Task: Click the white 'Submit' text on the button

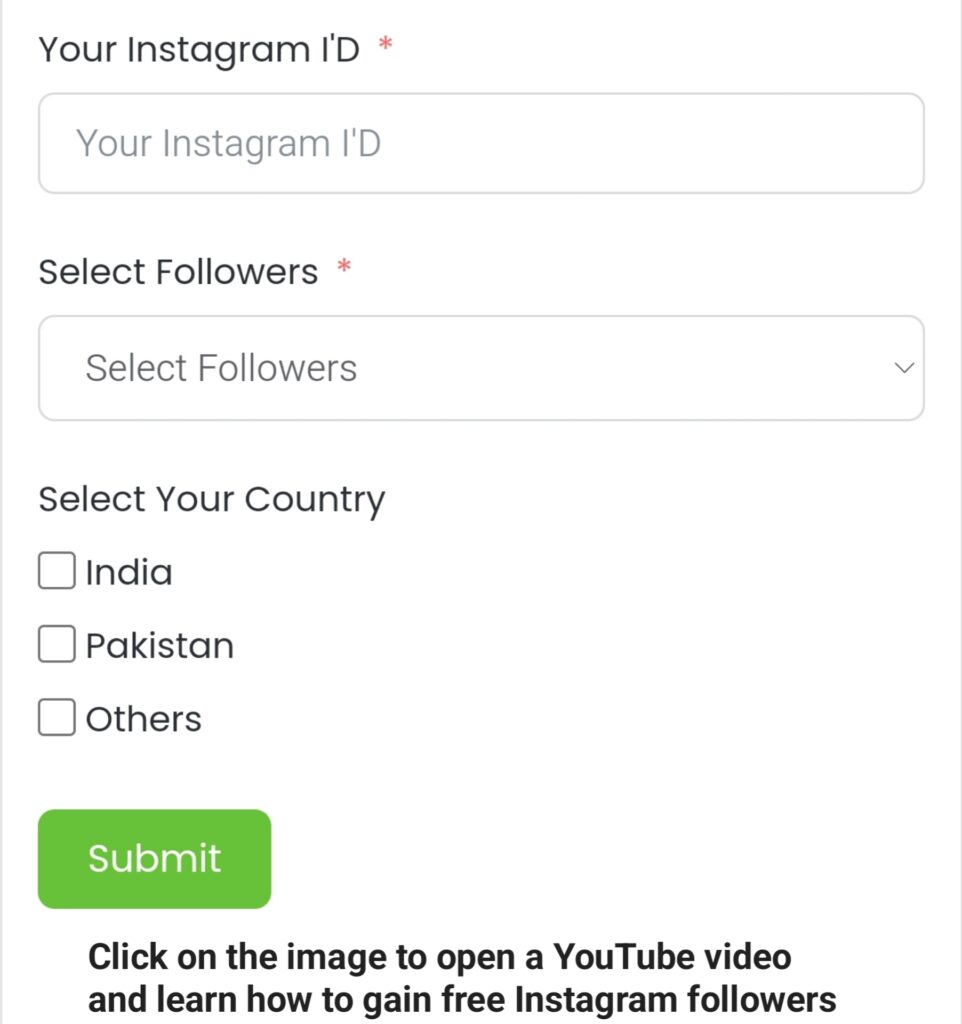Action: pyautogui.click(x=154, y=858)
